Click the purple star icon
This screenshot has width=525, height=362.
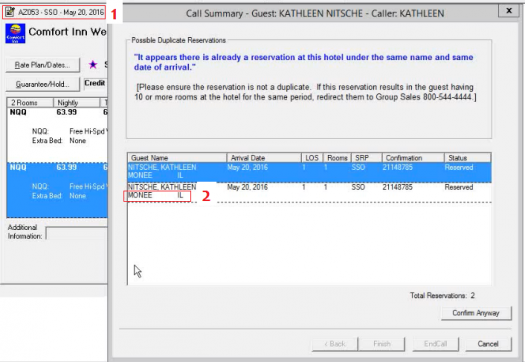point(93,64)
